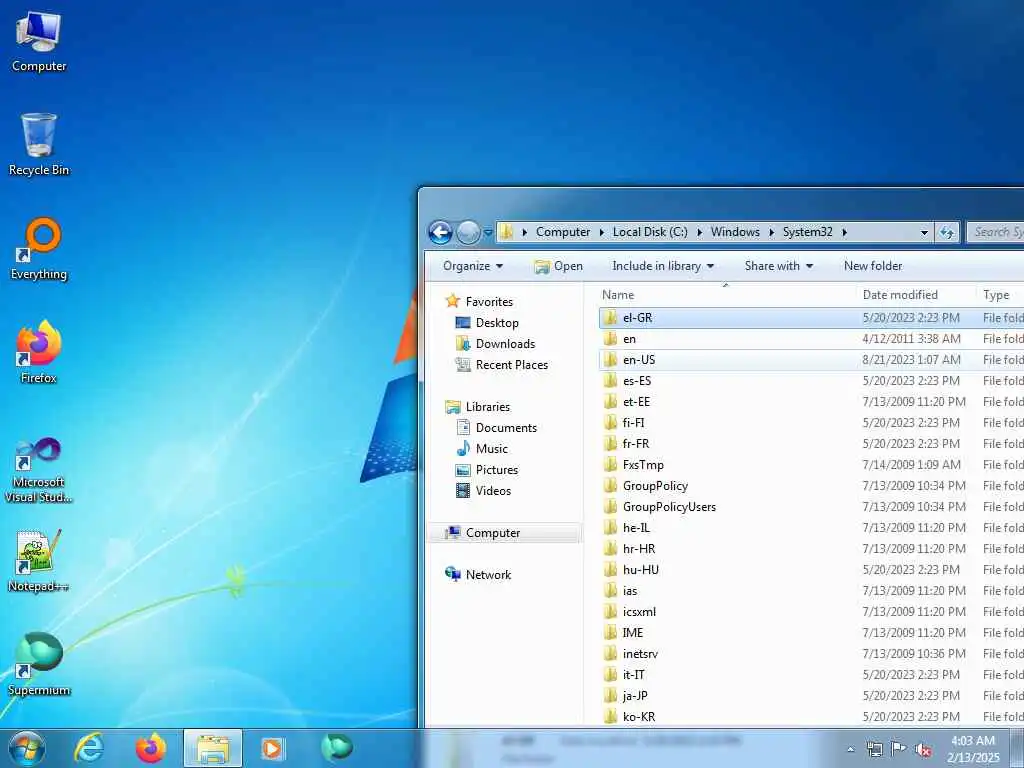Open the Windows Start menu orb
This screenshot has width=1024, height=768.
[27, 748]
